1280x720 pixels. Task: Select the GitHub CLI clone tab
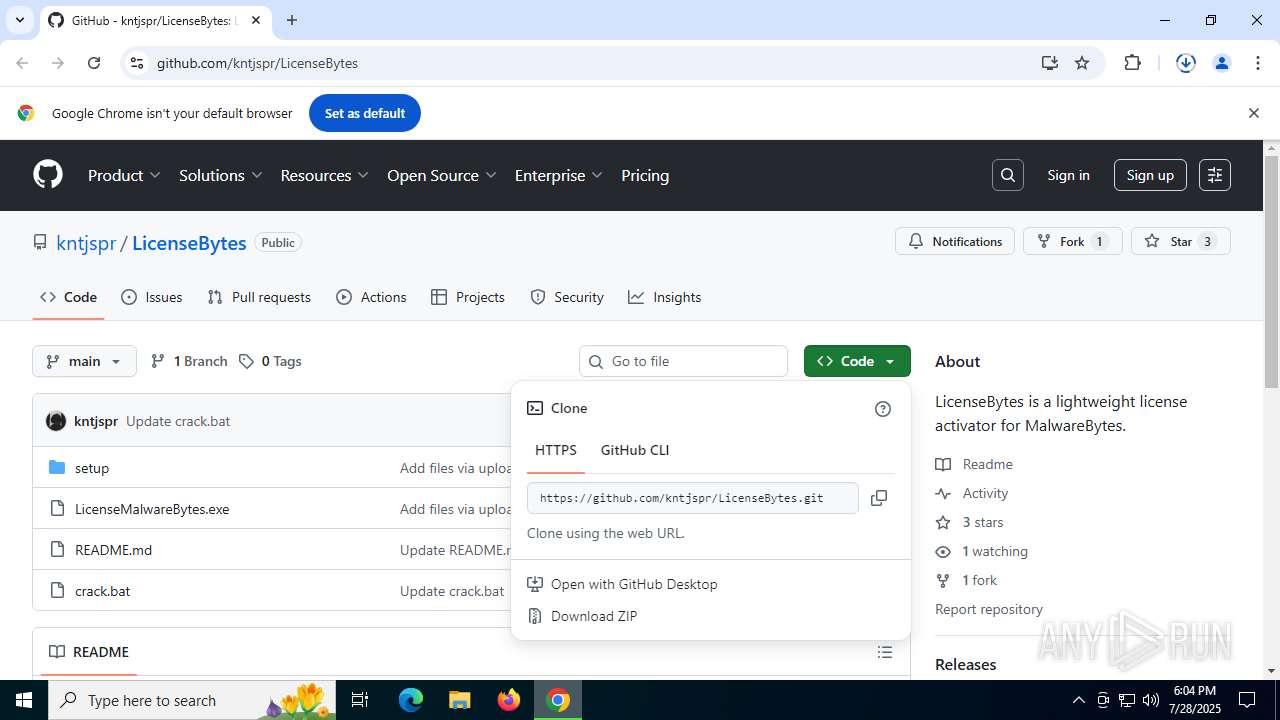(x=635, y=450)
